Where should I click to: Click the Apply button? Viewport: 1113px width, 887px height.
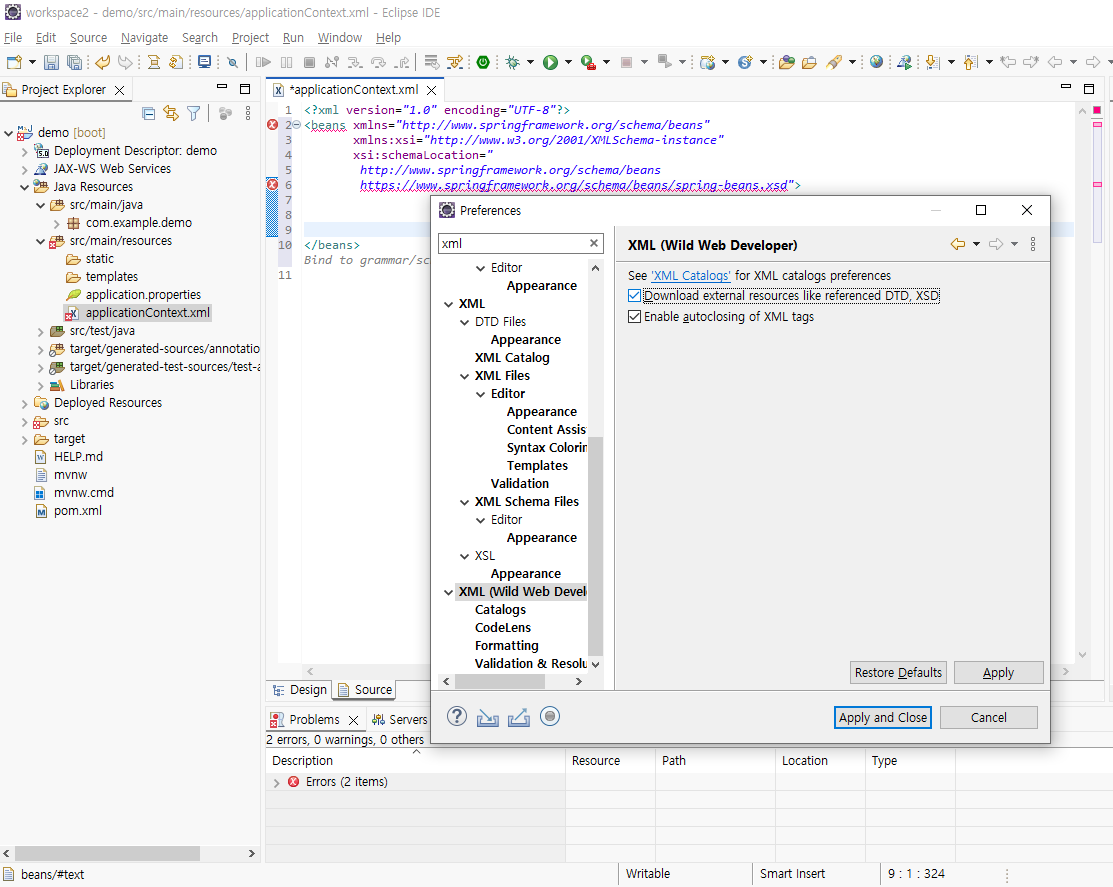(x=998, y=673)
